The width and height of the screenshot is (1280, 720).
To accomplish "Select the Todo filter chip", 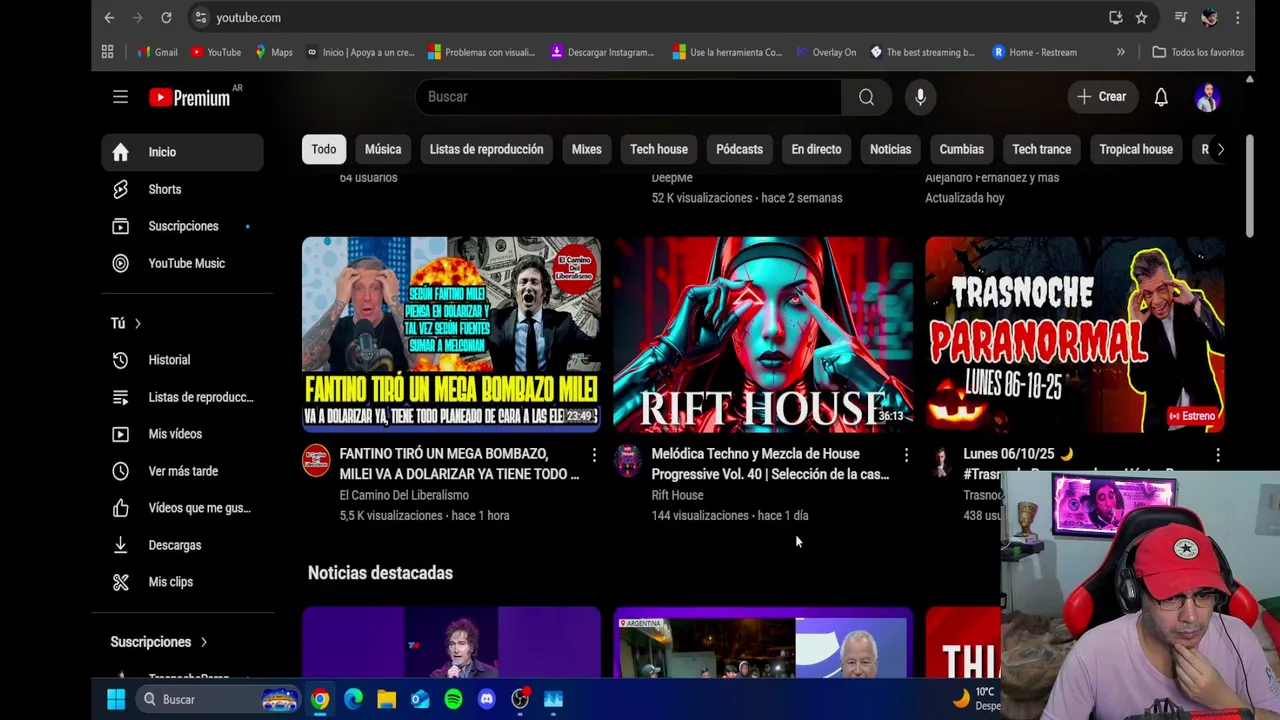I will click(324, 149).
